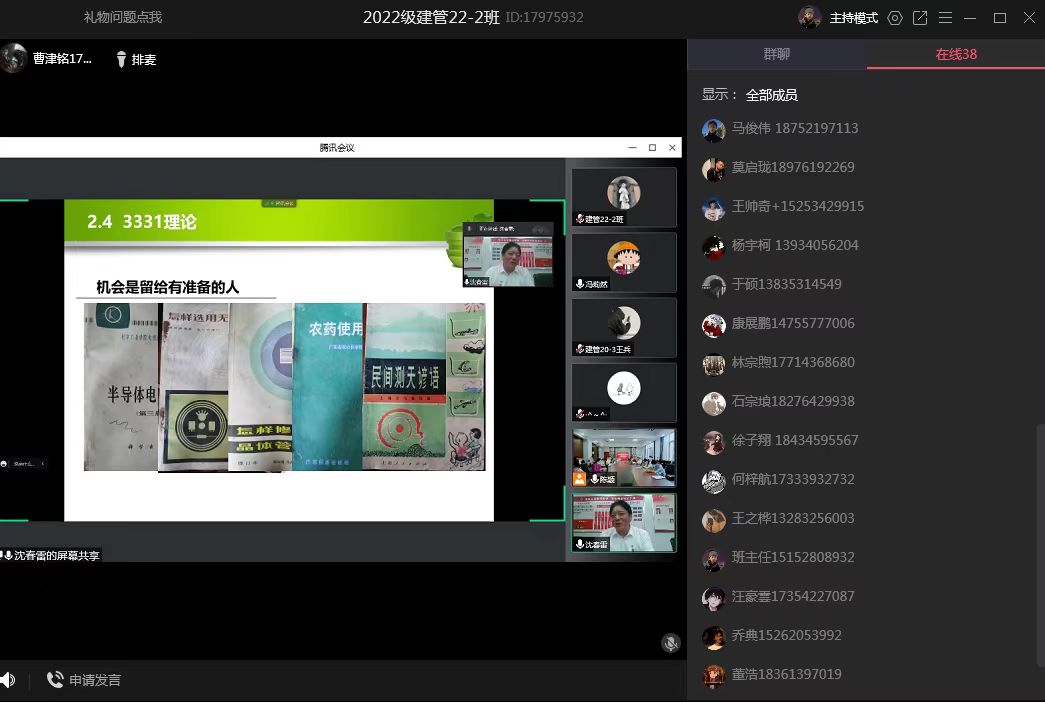The height and width of the screenshot is (703, 1045).
Task: Click the host avatar next to 主持模式
Action: pyautogui.click(x=810, y=18)
